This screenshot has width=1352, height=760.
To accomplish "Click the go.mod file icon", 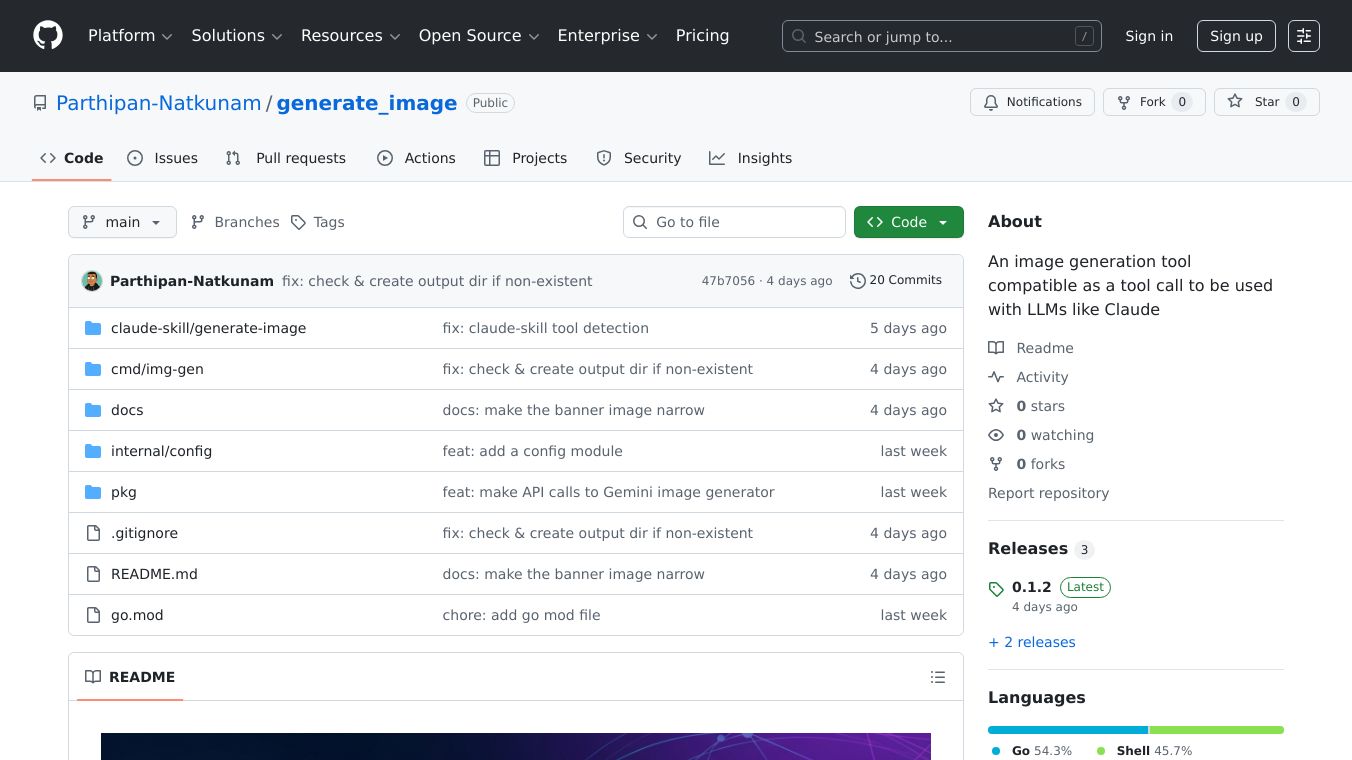I will (93, 615).
